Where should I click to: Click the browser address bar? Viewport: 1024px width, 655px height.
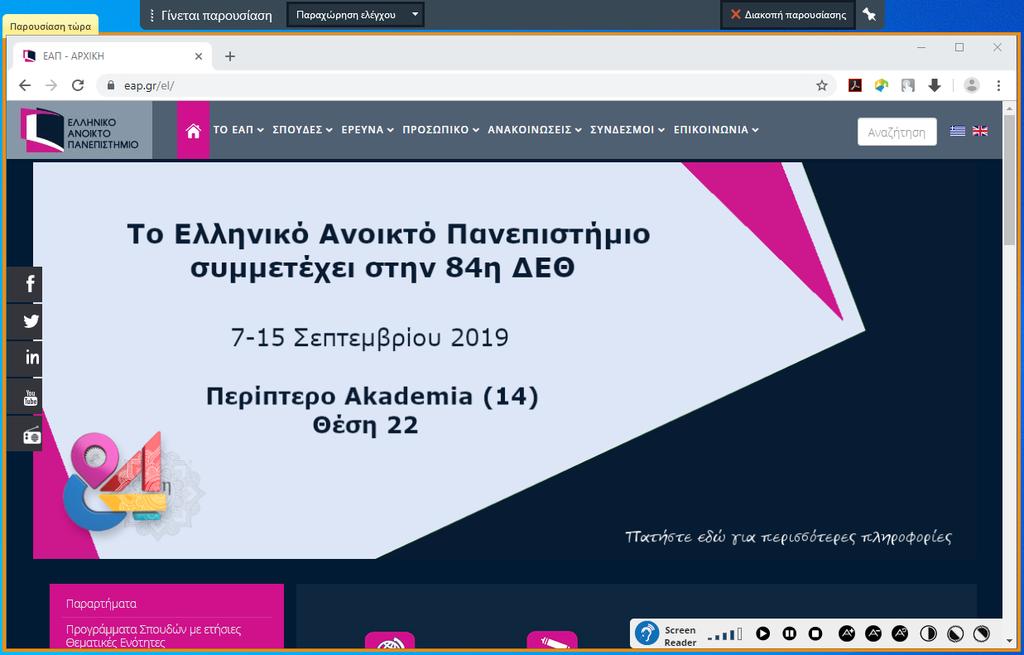pyautogui.click(x=457, y=85)
